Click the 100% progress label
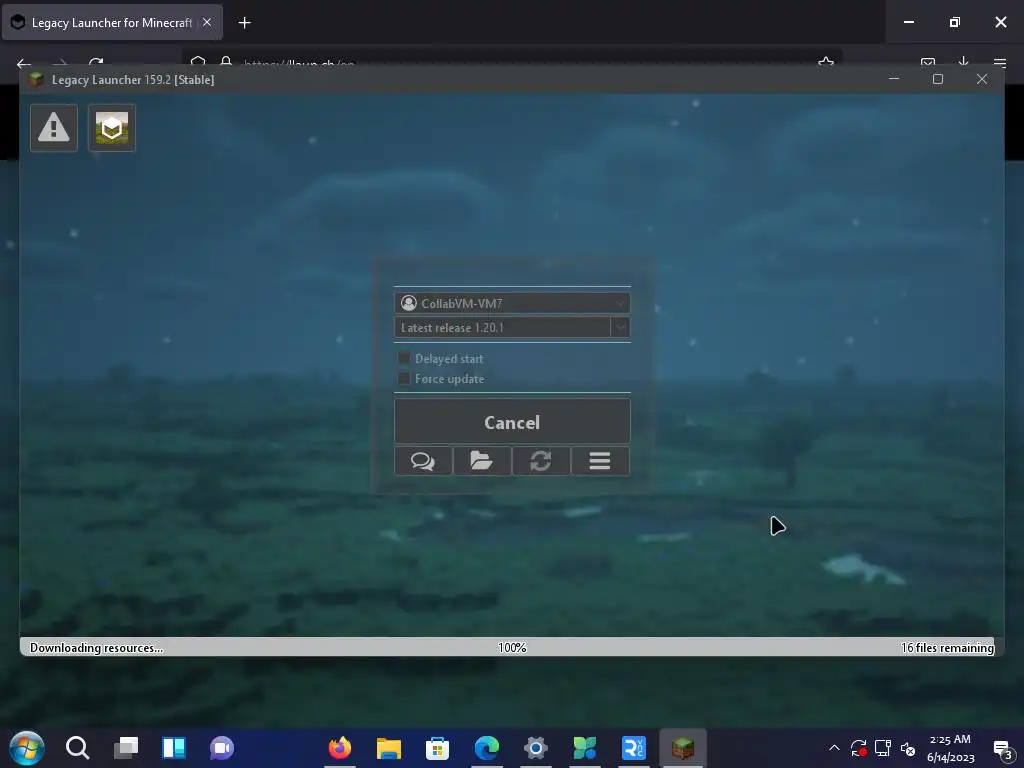The width and height of the screenshot is (1024, 768). [512, 647]
